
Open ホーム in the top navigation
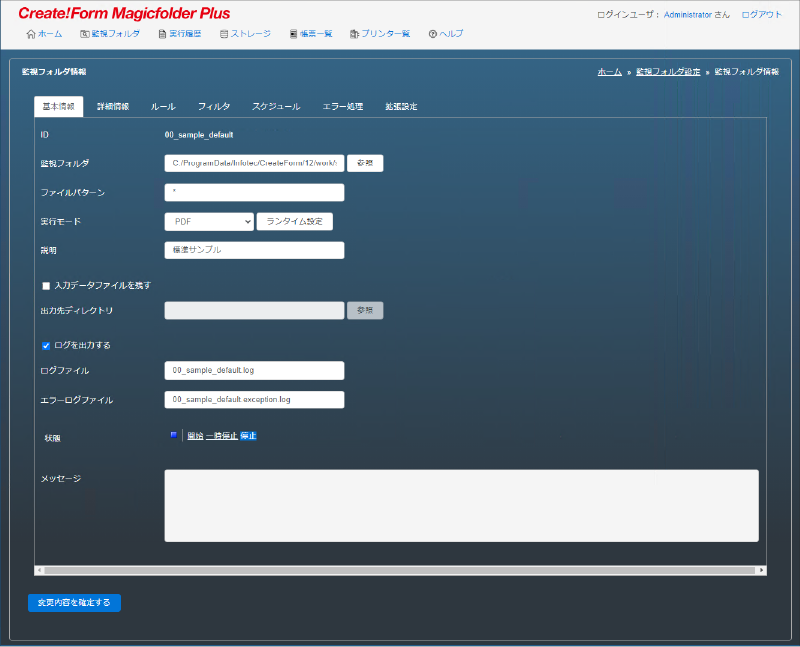(50, 34)
